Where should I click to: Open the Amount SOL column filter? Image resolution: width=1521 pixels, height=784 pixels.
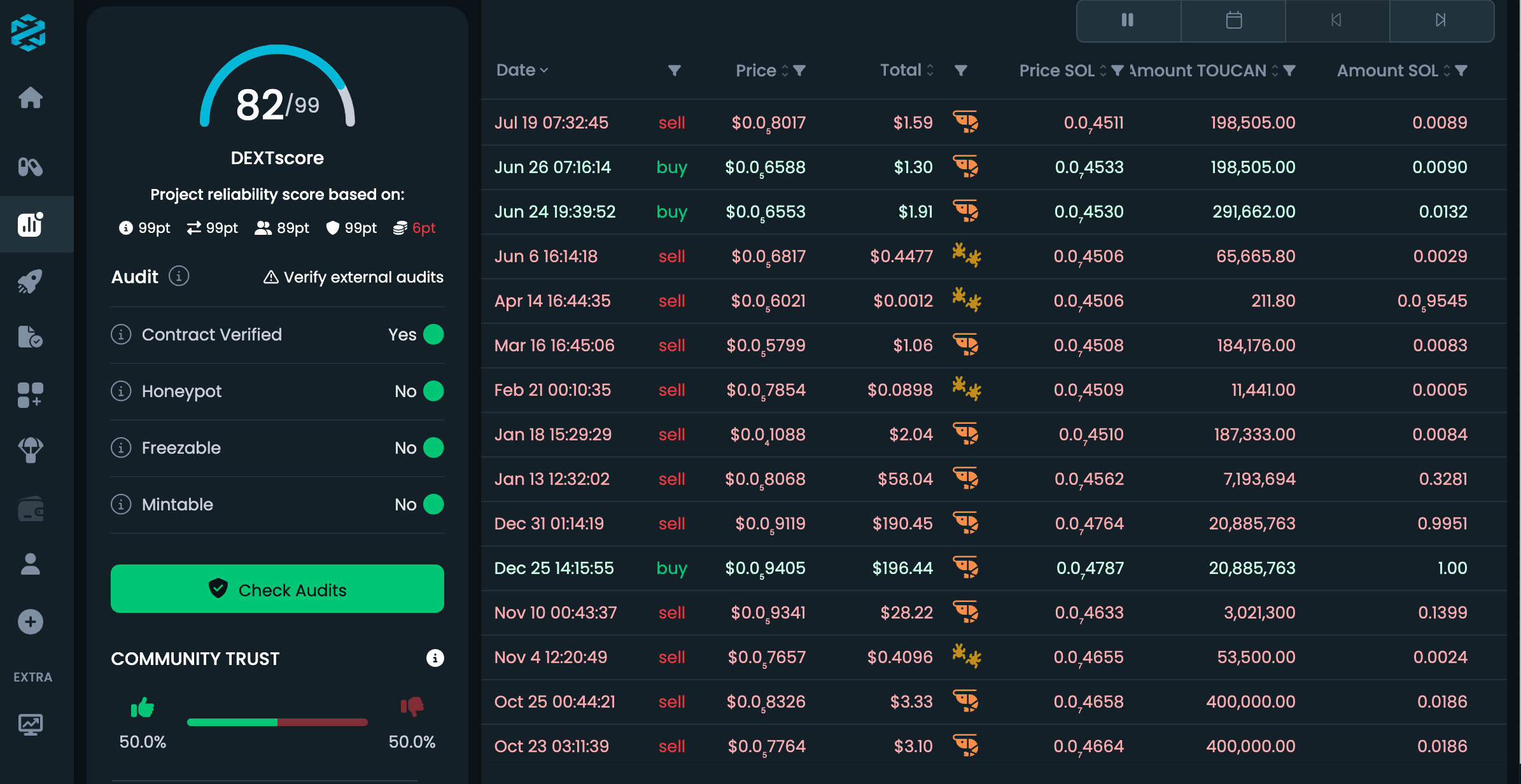tap(1462, 70)
